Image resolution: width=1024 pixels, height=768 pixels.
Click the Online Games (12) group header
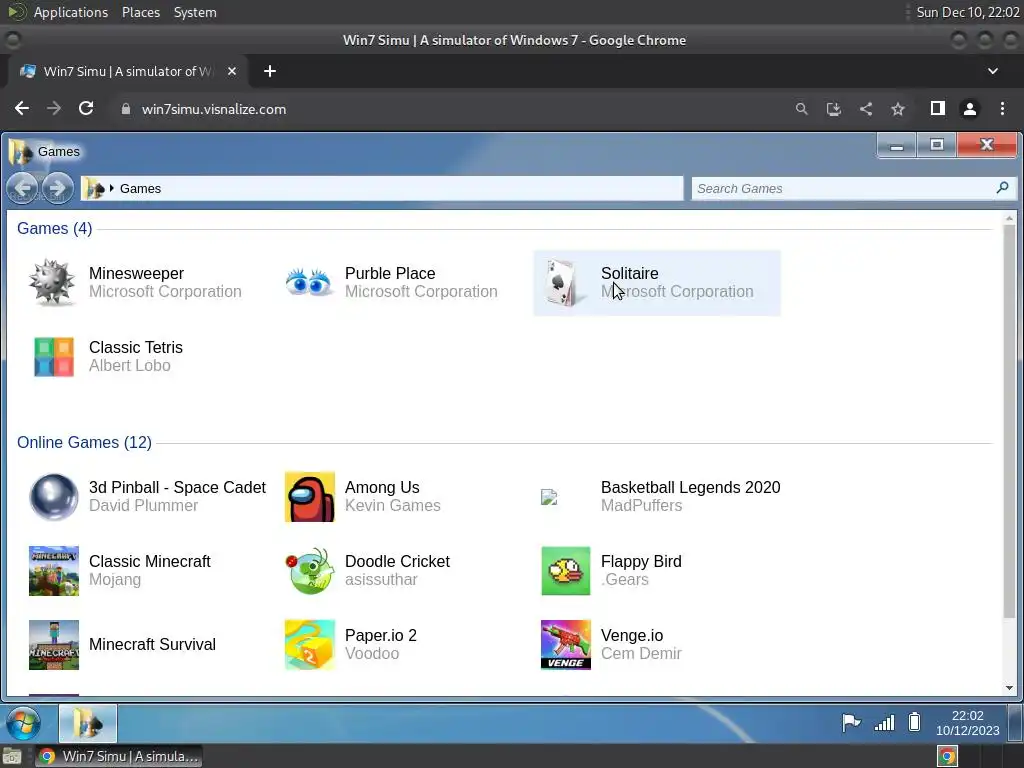(84, 442)
